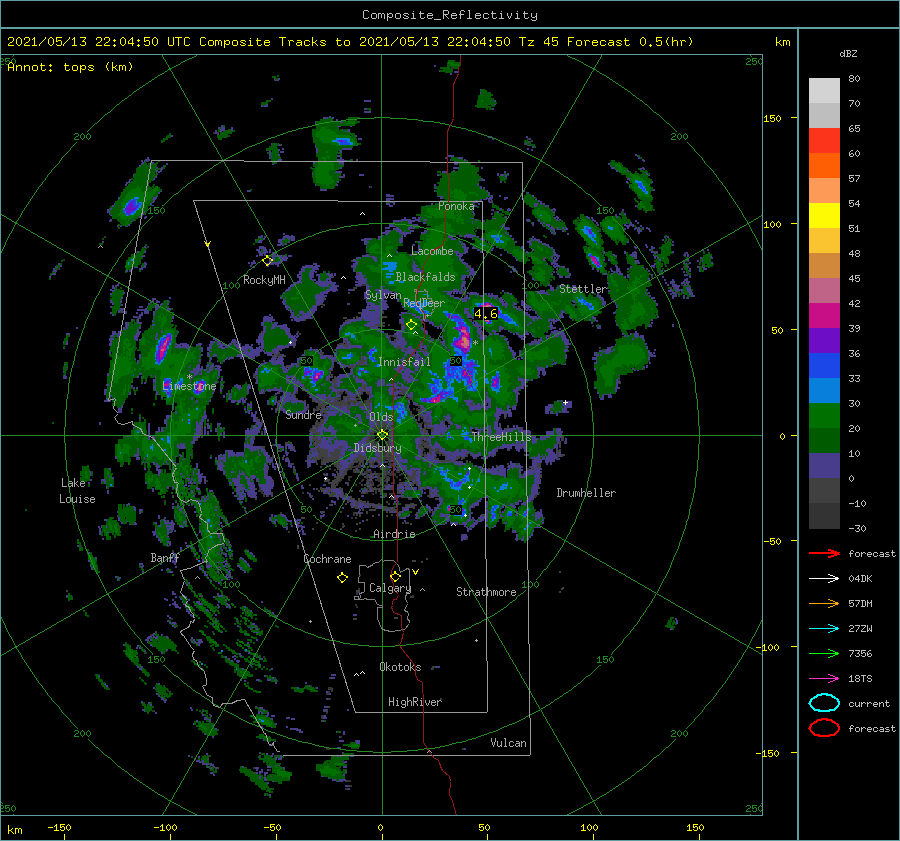
Task: Click the Lake Louise label
Action: point(77,491)
